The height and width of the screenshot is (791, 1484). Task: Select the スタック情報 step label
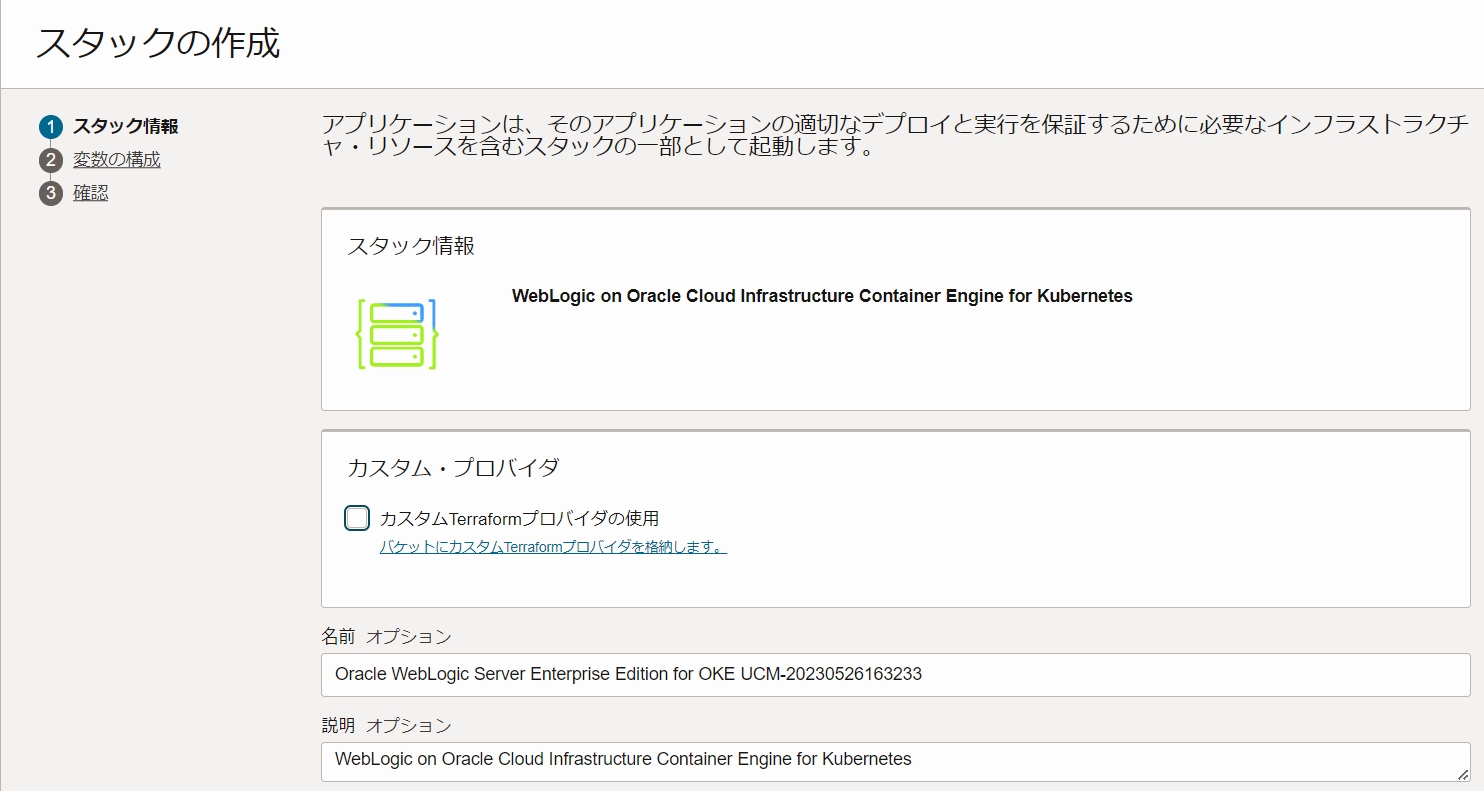tap(126, 127)
